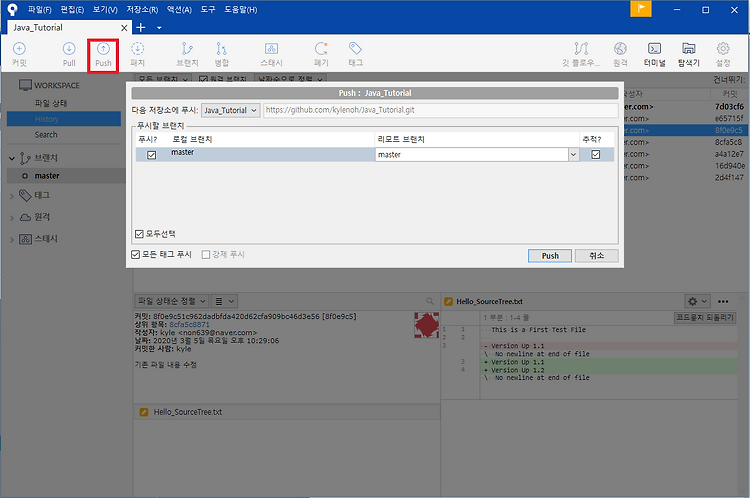Viewport: 750px width, 498px height.
Task: Toggle the track (추적) checkbox for master
Action: [x=596, y=154]
